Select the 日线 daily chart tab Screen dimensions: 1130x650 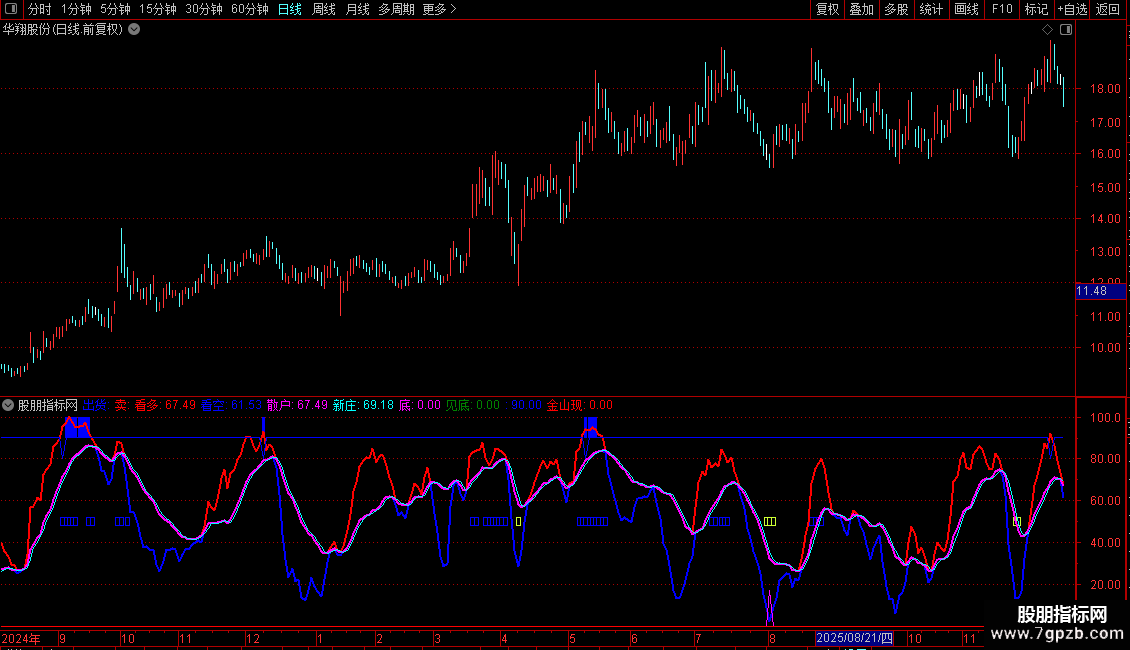[x=290, y=9]
